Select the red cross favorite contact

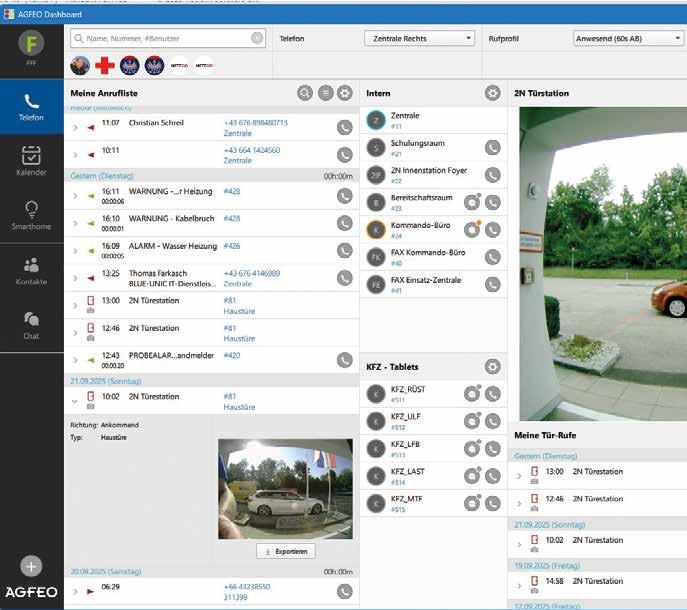tap(105, 66)
